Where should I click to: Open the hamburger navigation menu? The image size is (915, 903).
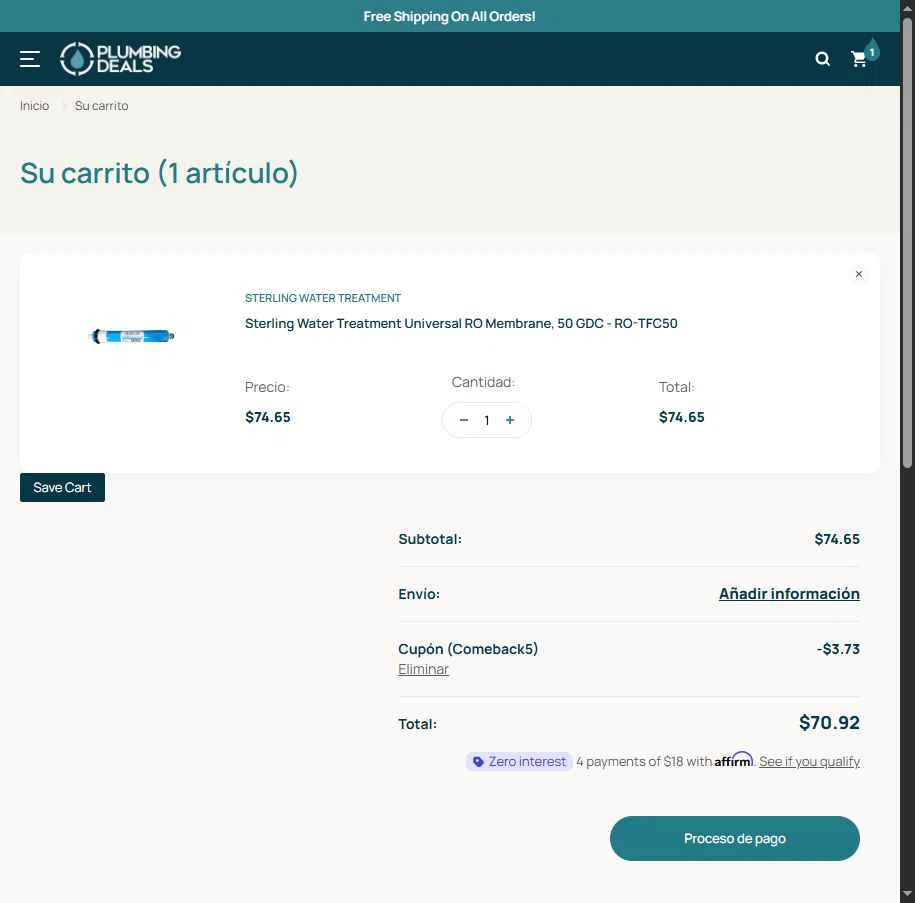coord(30,59)
